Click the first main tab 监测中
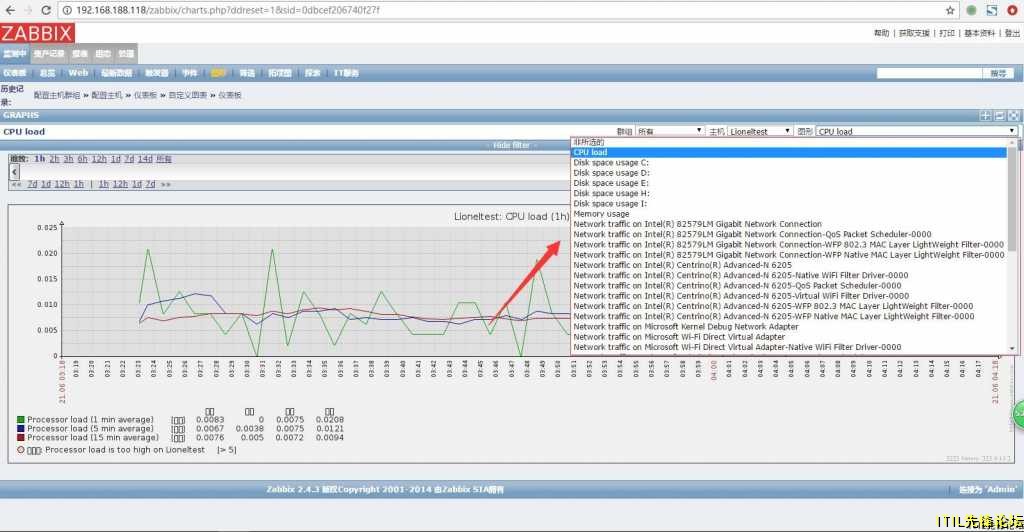 coord(14,54)
